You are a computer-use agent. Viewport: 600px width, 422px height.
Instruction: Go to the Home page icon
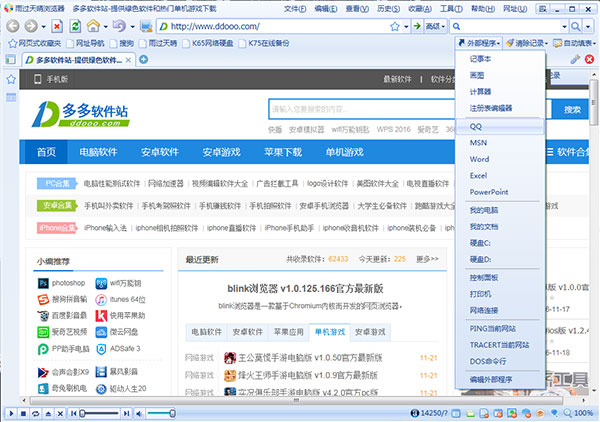tap(93, 26)
